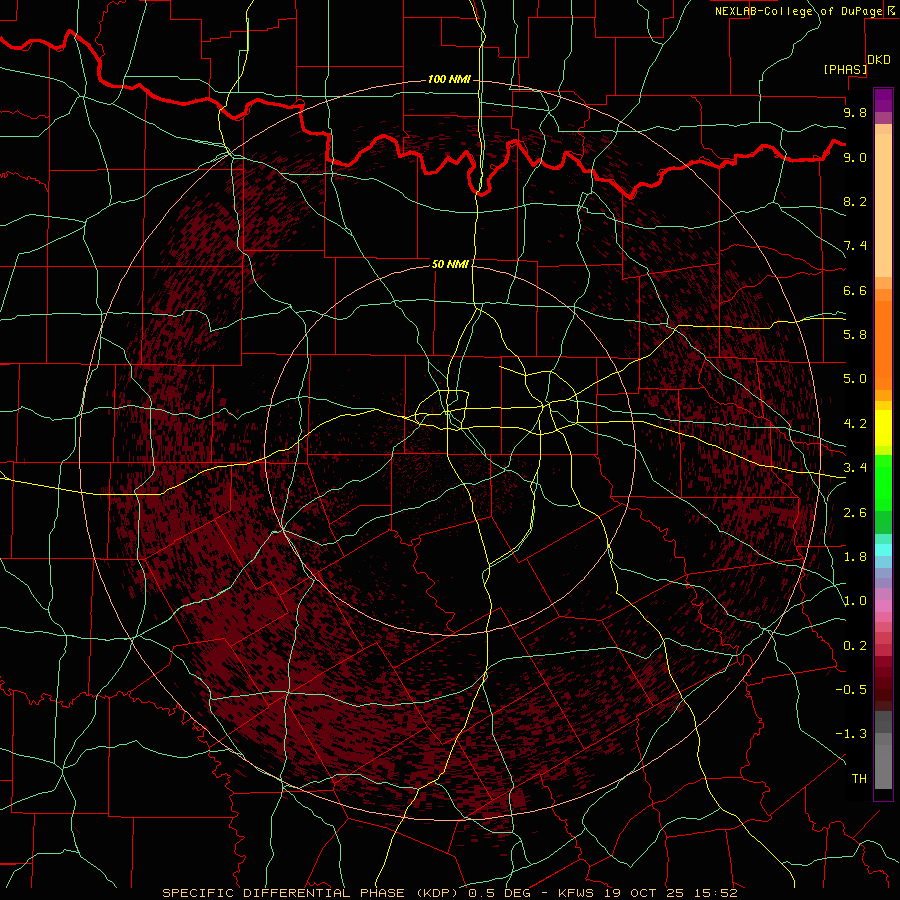
Task: Select the -1.3 scale value
Action: coord(851,734)
